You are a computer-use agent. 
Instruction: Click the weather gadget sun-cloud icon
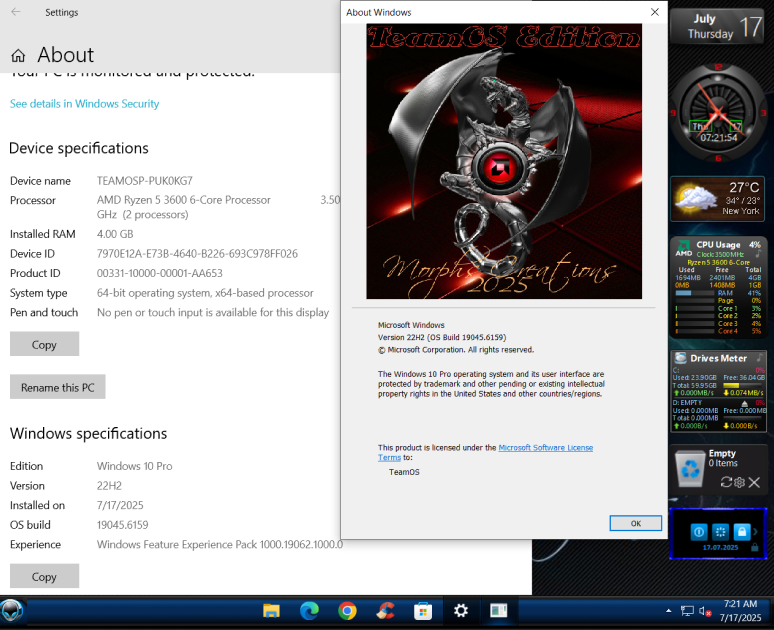[696, 198]
